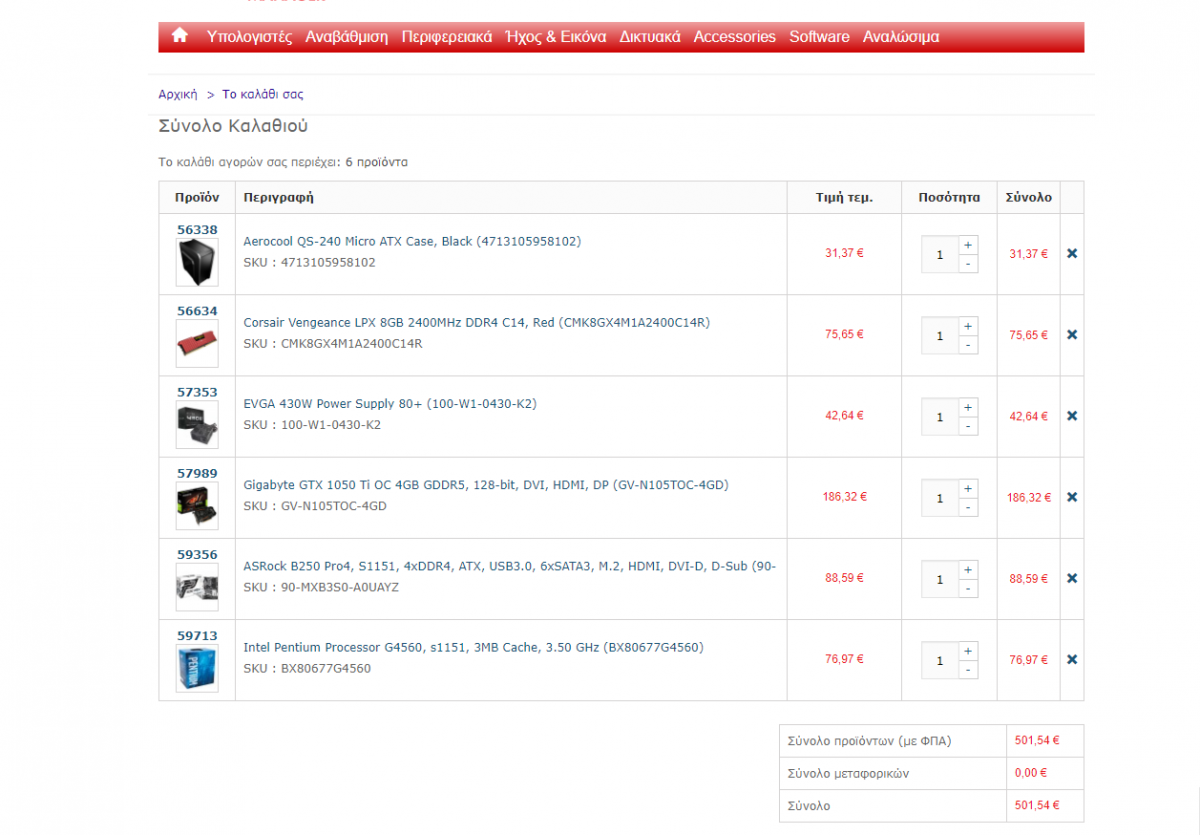Open EVGA 430W Power Supply 80+ link
Image resolution: width=1200 pixels, height=835 pixels.
pyautogui.click(x=390, y=403)
